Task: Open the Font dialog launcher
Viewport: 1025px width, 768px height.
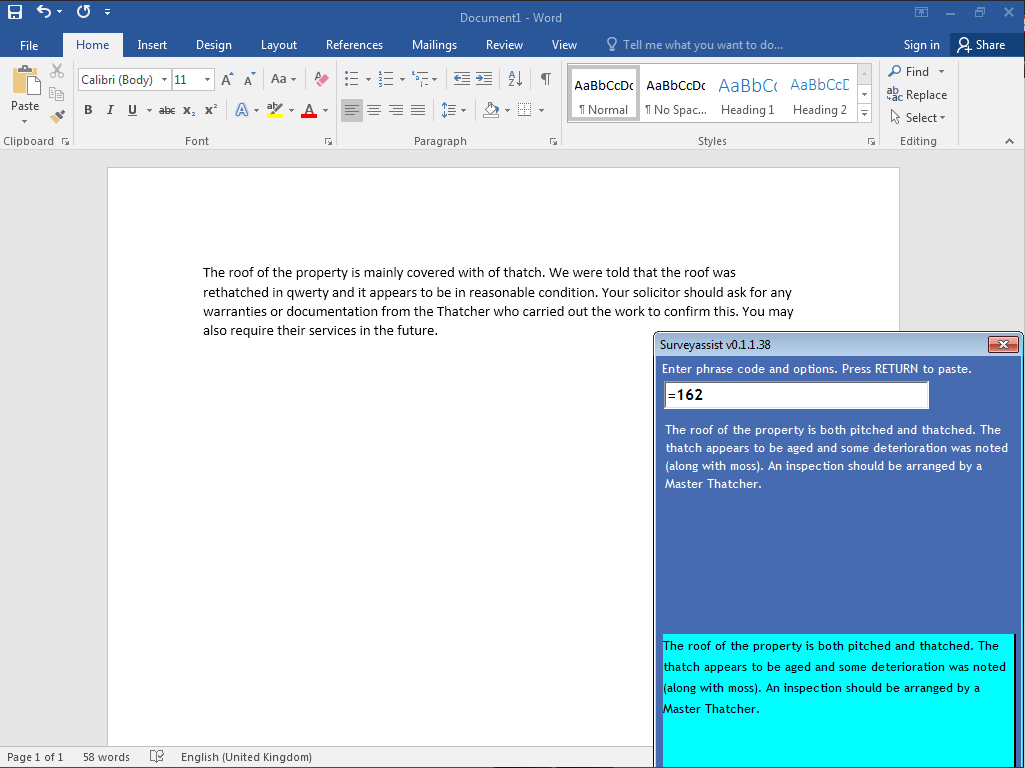Action: point(328,141)
